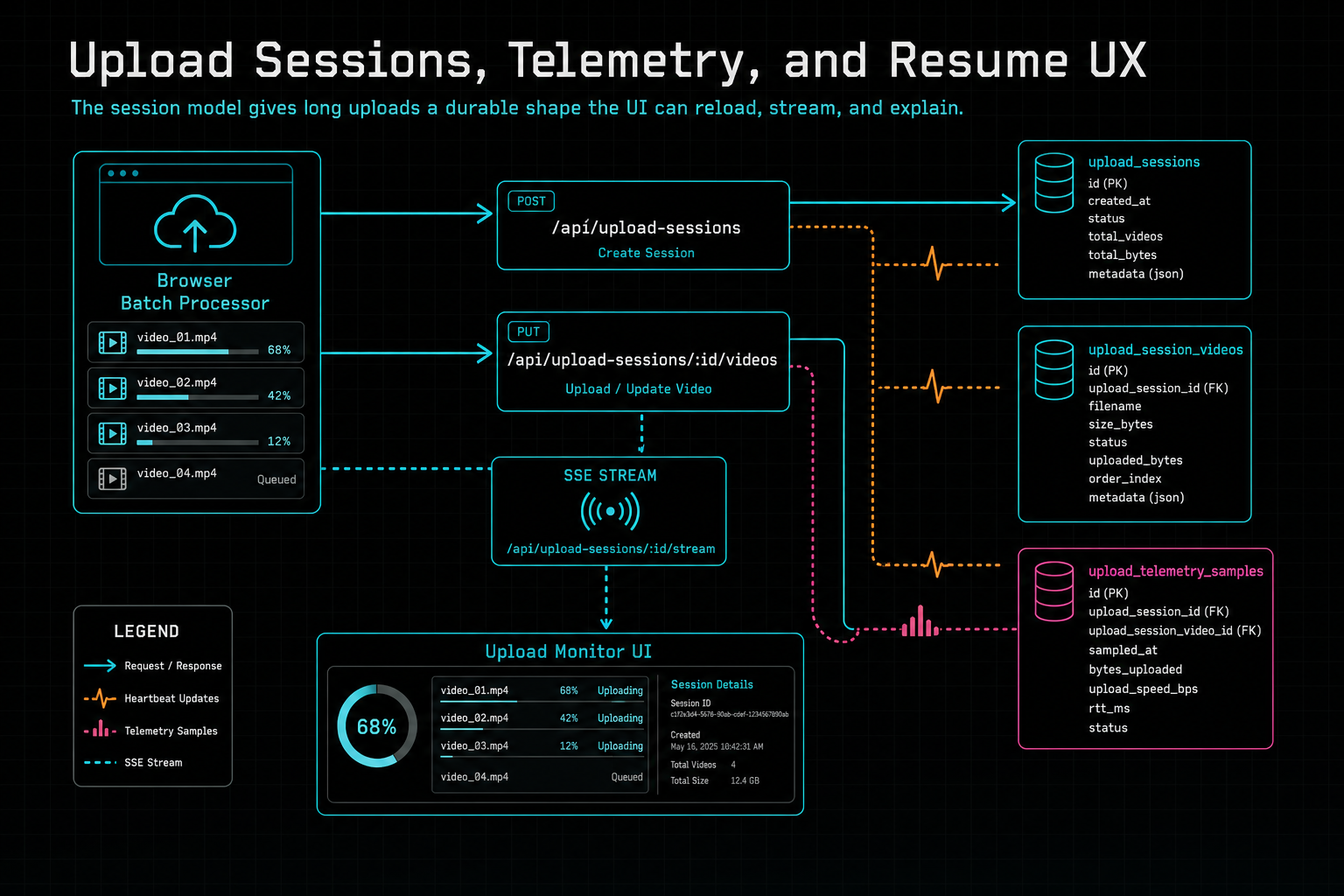Click the pink telemetry bars icon in legend

100,729
